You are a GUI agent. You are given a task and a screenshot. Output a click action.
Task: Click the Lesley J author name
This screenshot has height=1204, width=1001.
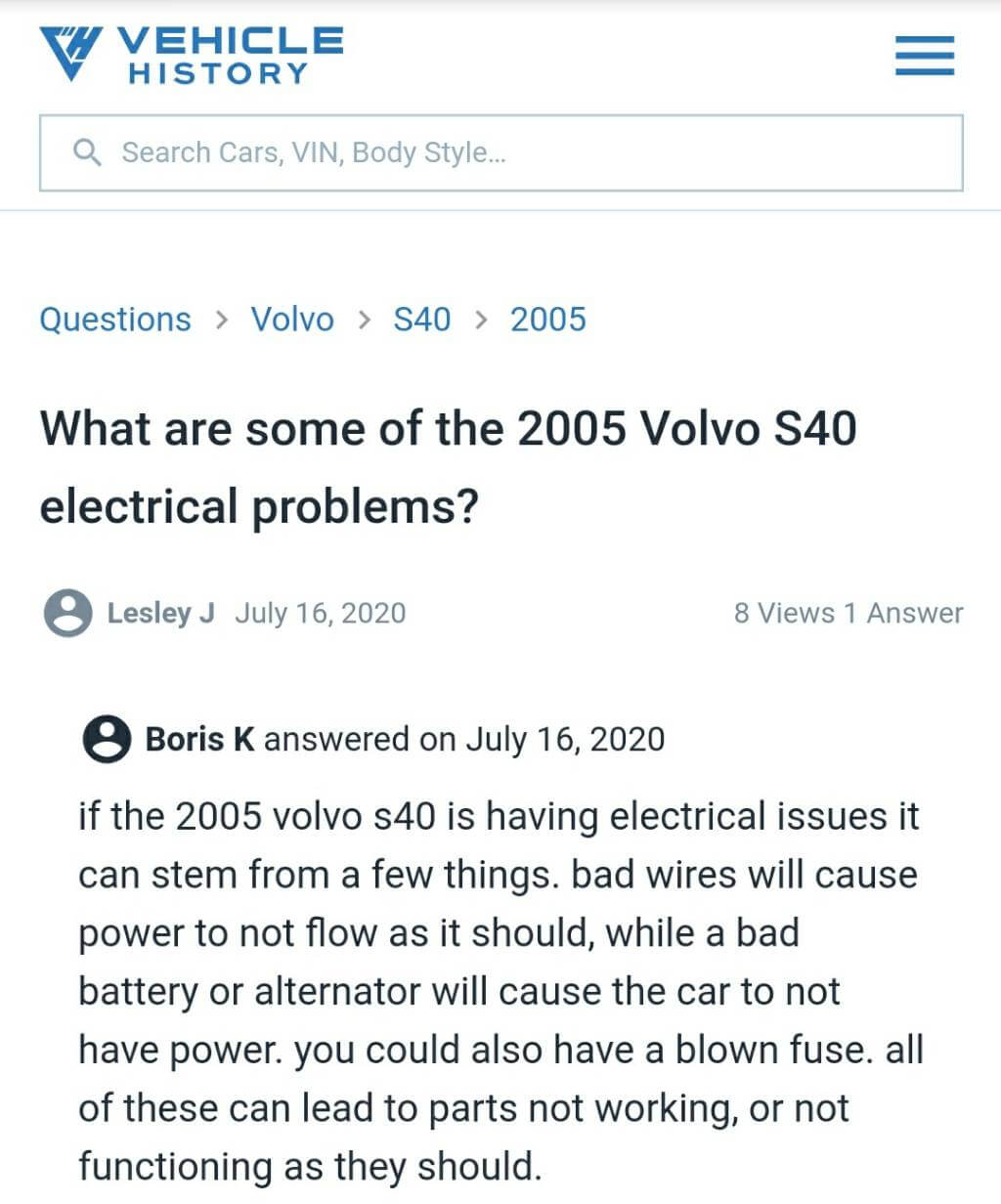pyautogui.click(x=161, y=614)
